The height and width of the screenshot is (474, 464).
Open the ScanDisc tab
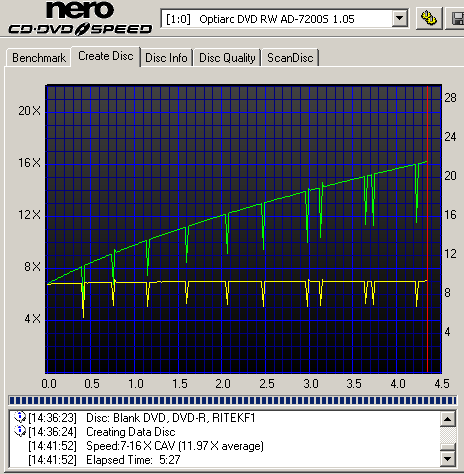pos(290,58)
